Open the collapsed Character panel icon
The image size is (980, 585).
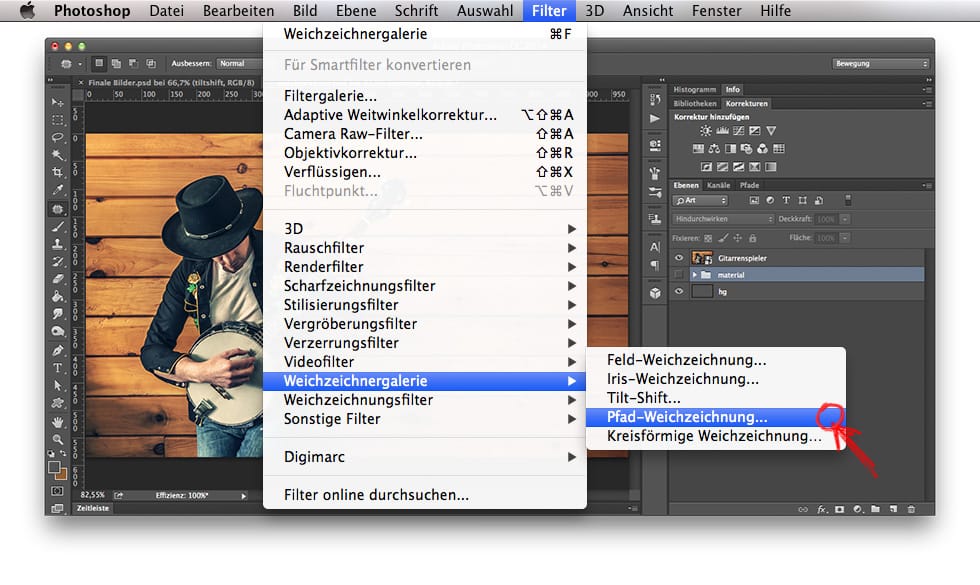(655, 247)
